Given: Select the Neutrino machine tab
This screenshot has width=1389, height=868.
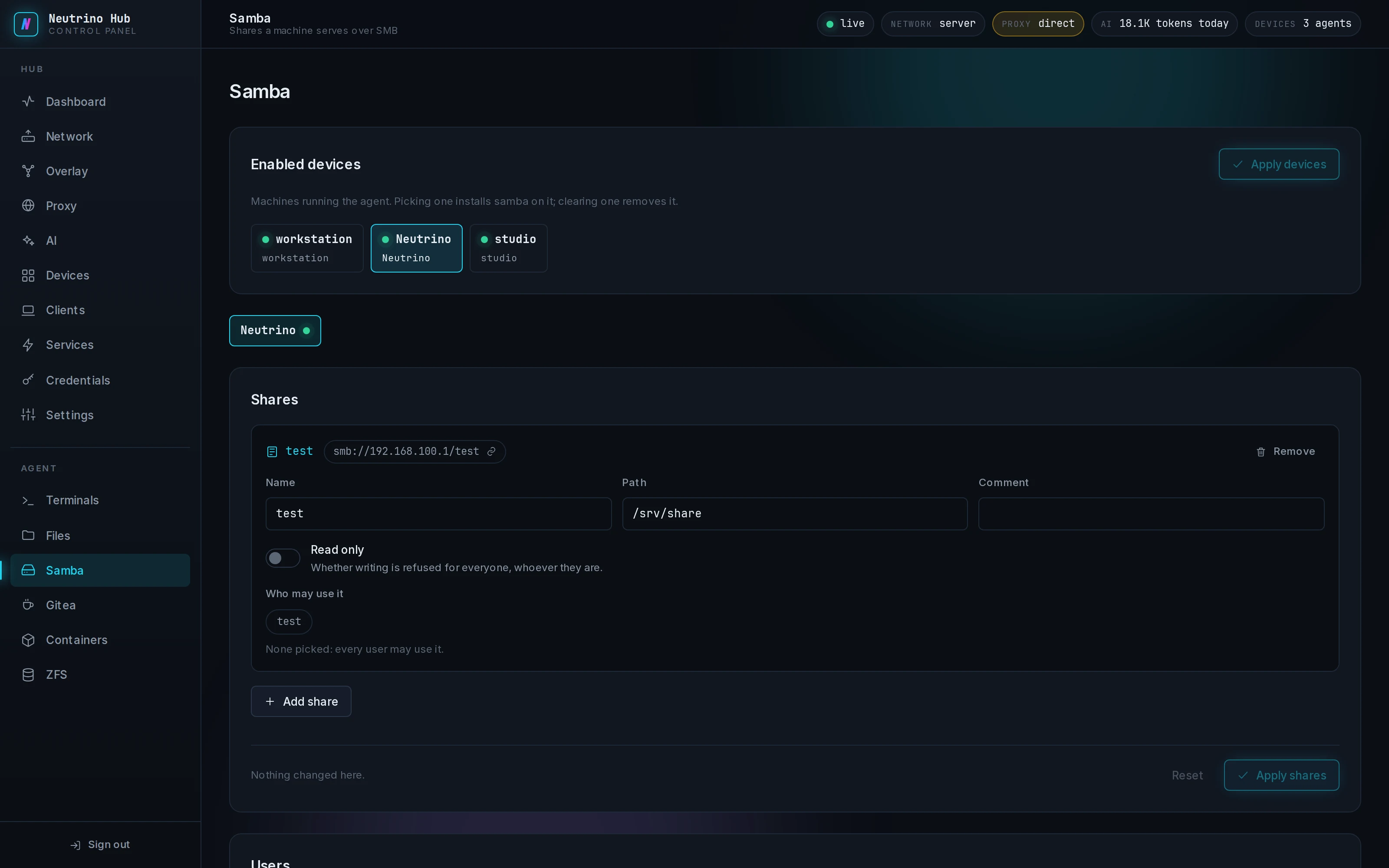Looking at the screenshot, I should point(275,331).
